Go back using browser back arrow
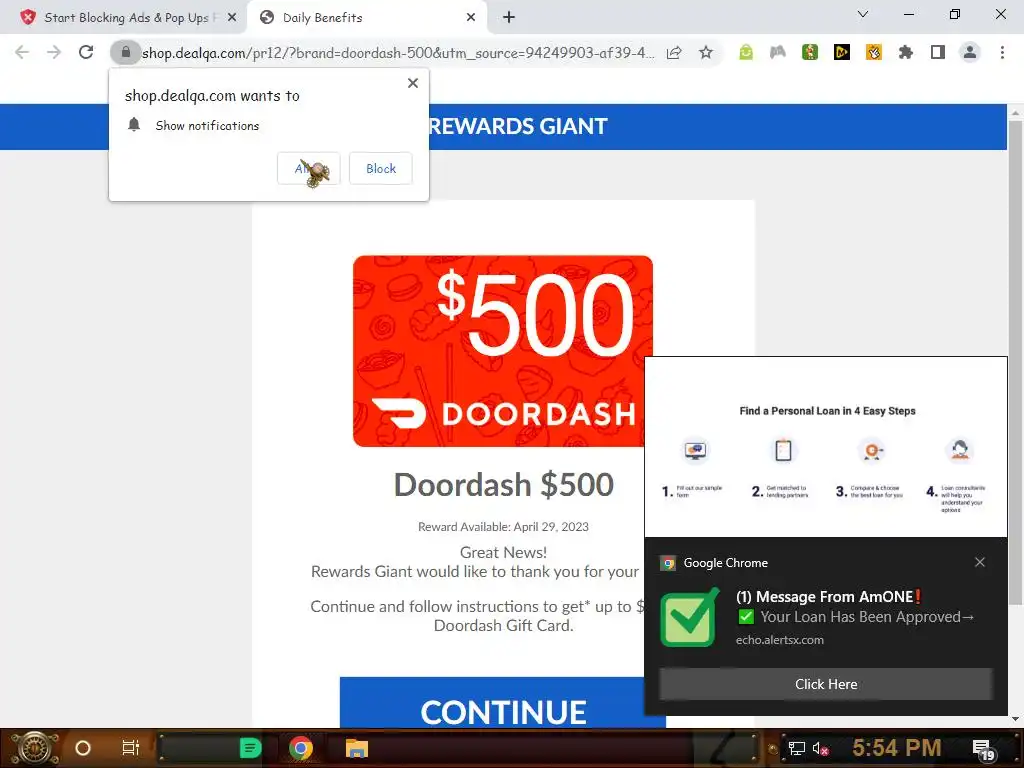 (x=22, y=52)
